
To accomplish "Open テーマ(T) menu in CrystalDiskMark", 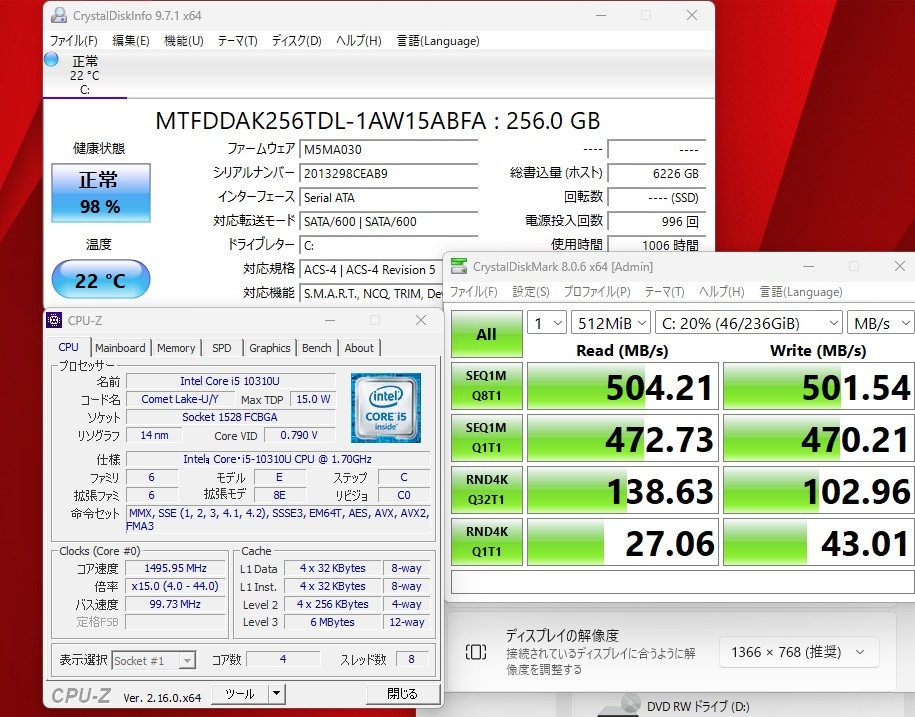I will tap(664, 292).
